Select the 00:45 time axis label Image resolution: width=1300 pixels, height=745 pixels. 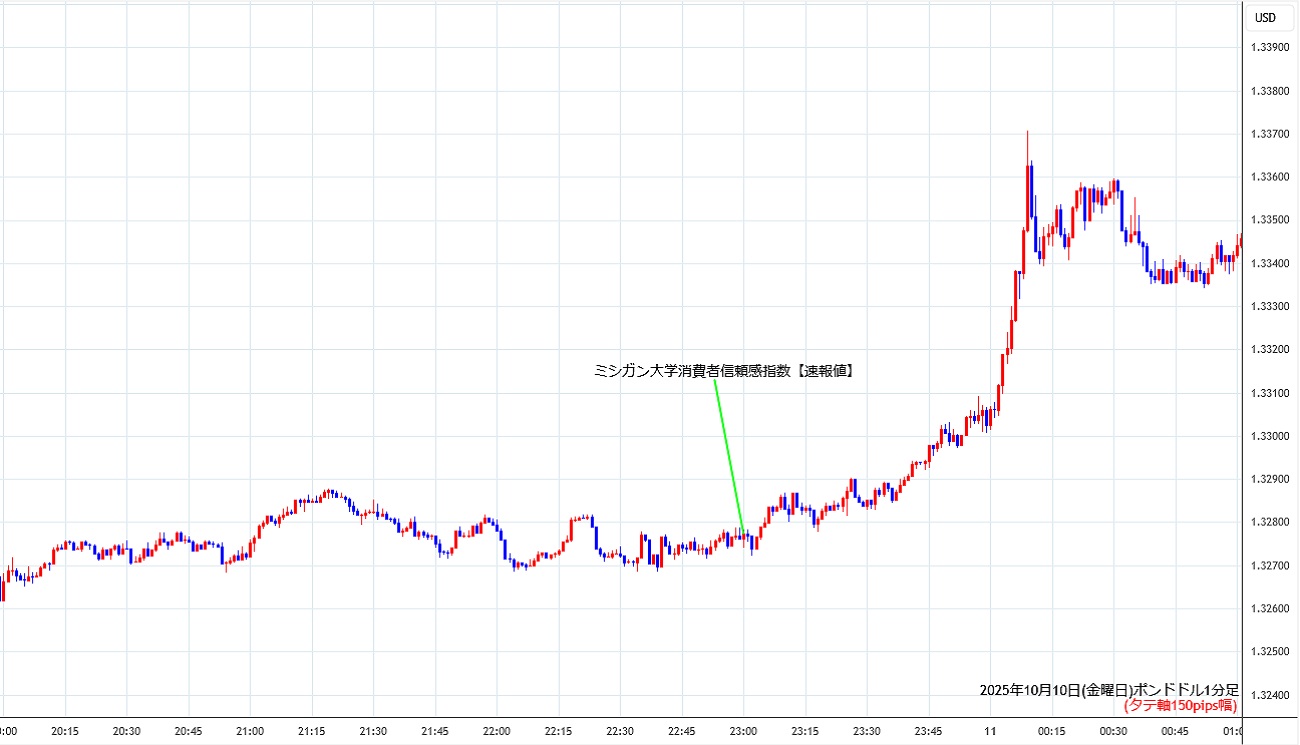[1175, 731]
